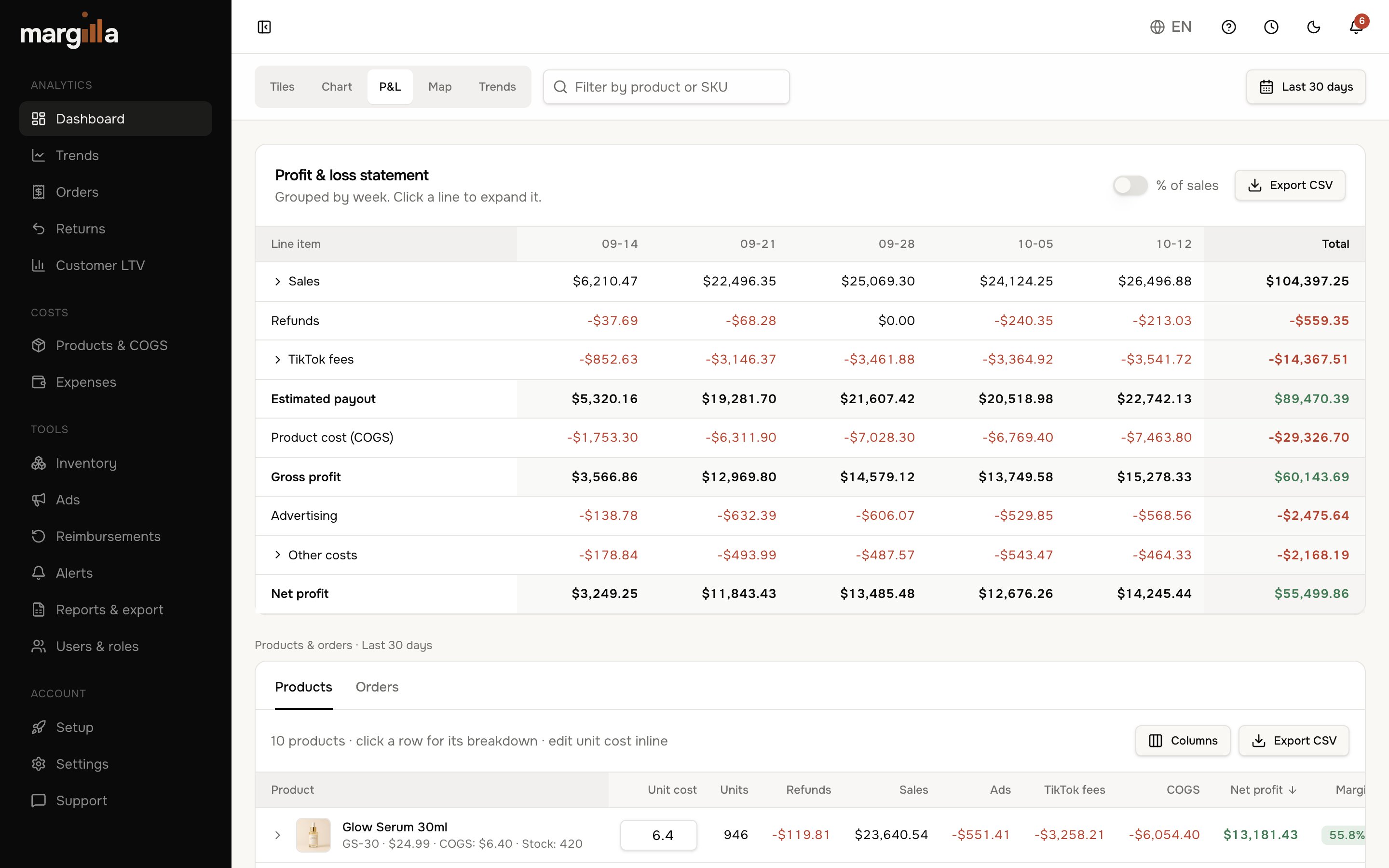
Task: Open Trends in the sidebar
Action: tap(115, 156)
